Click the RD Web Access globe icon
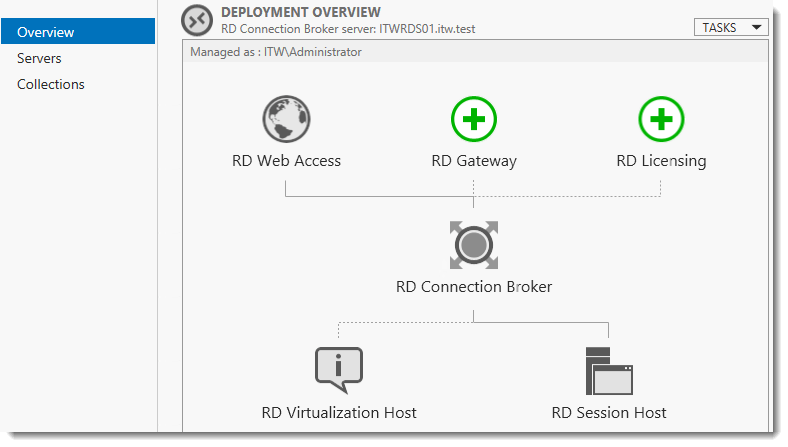788x447 pixels. [286, 119]
